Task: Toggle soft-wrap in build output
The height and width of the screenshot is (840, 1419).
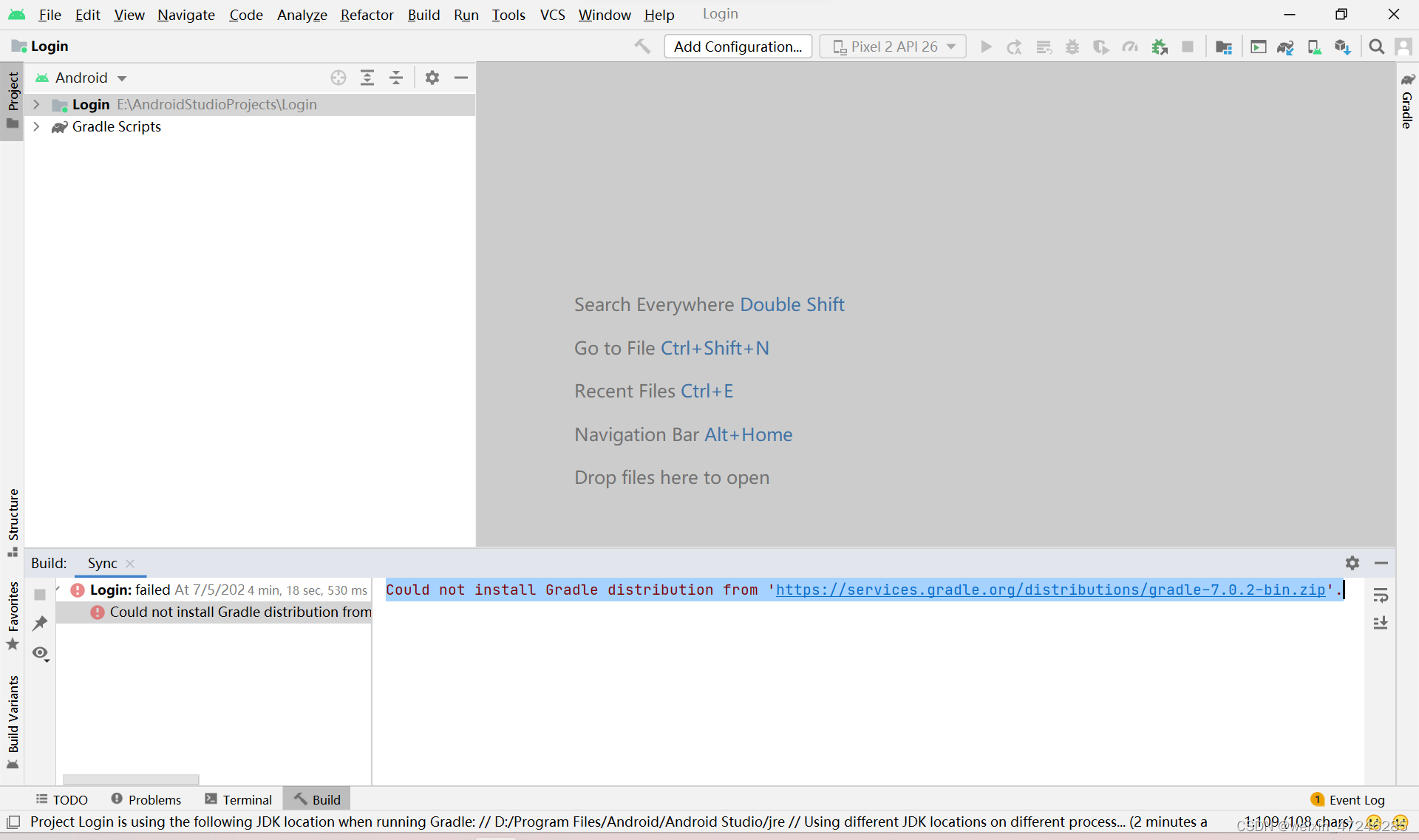Action: point(1381,595)
